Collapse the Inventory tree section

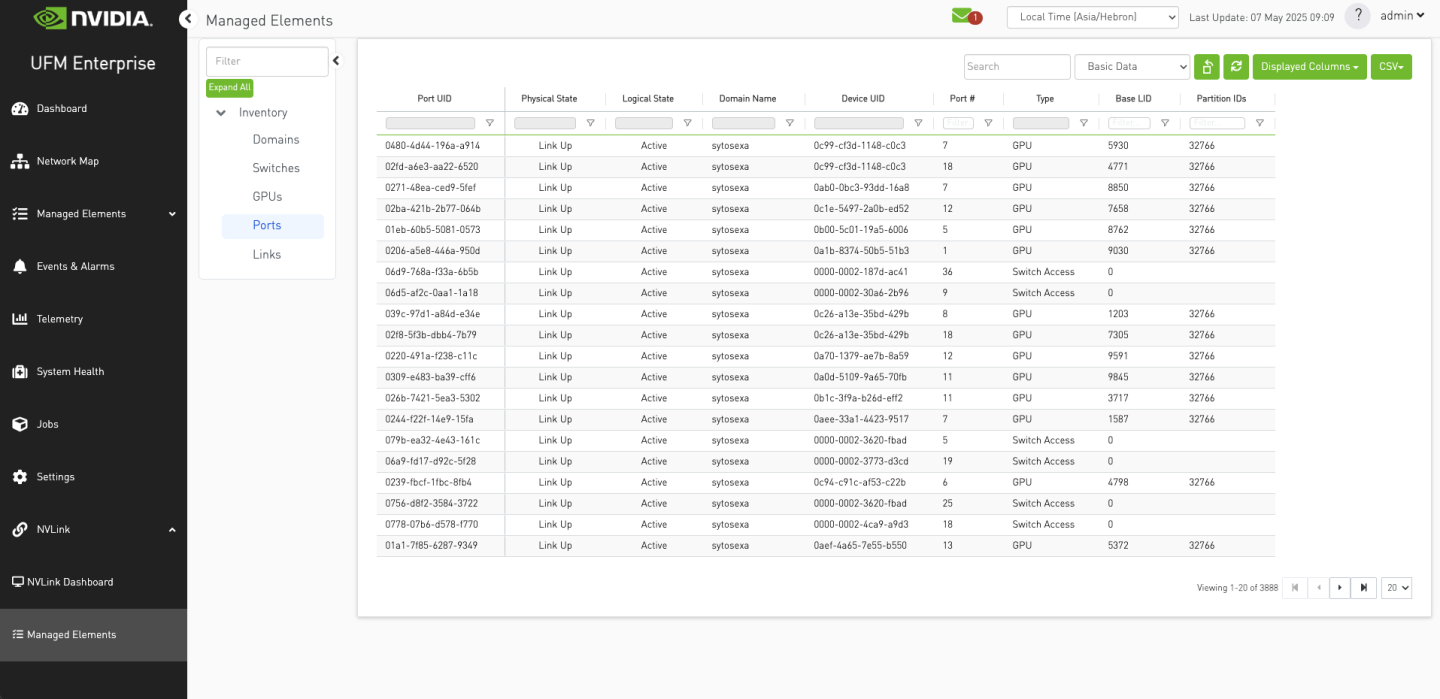(221, 112)
